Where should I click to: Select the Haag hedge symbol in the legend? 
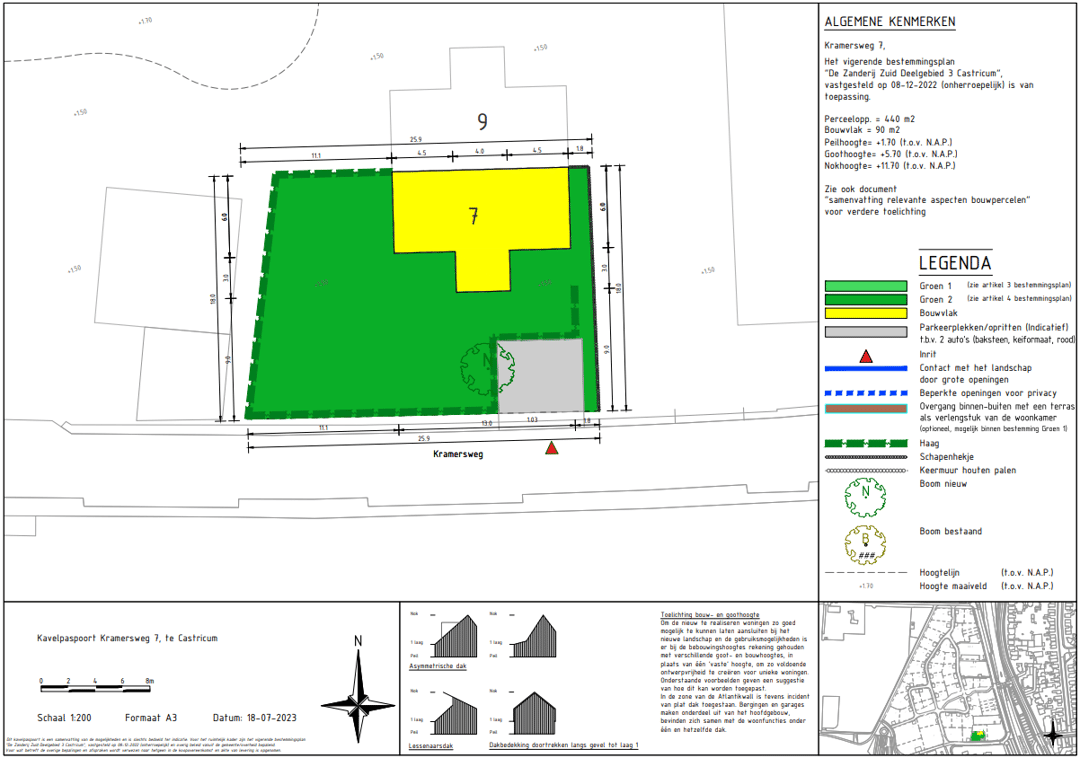(866, 443)
